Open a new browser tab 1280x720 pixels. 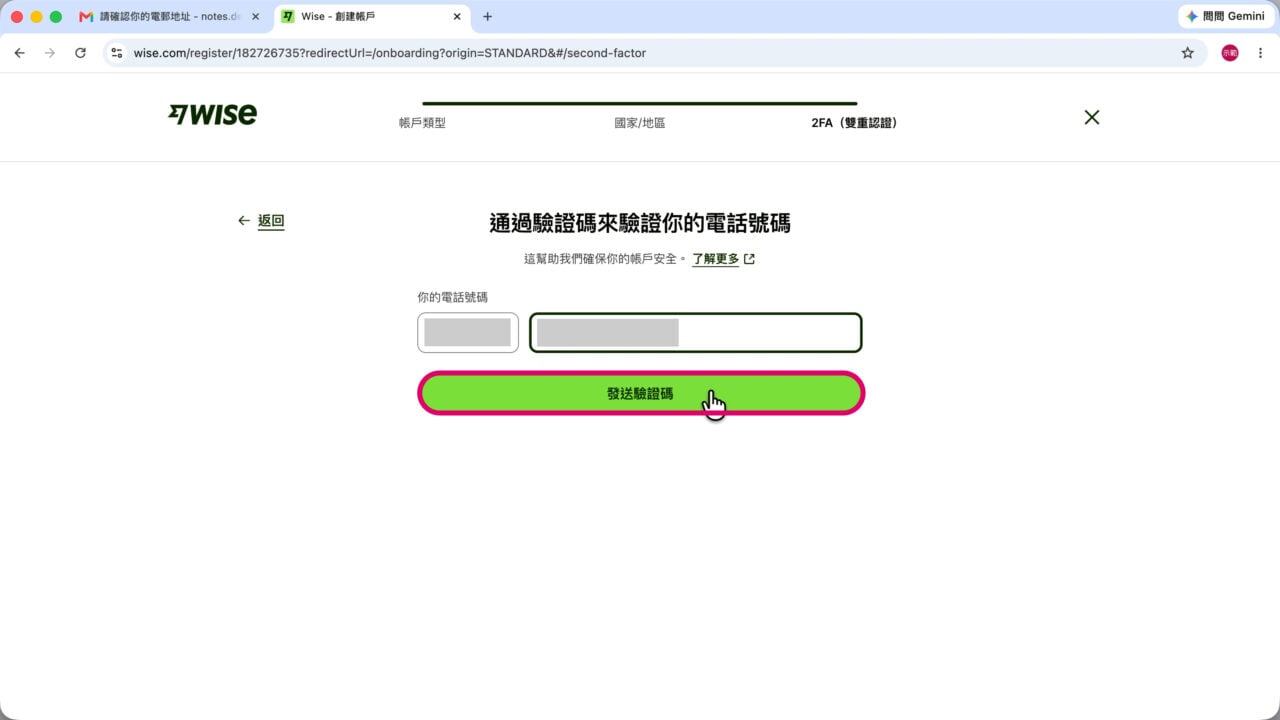[x=488, y=17]
